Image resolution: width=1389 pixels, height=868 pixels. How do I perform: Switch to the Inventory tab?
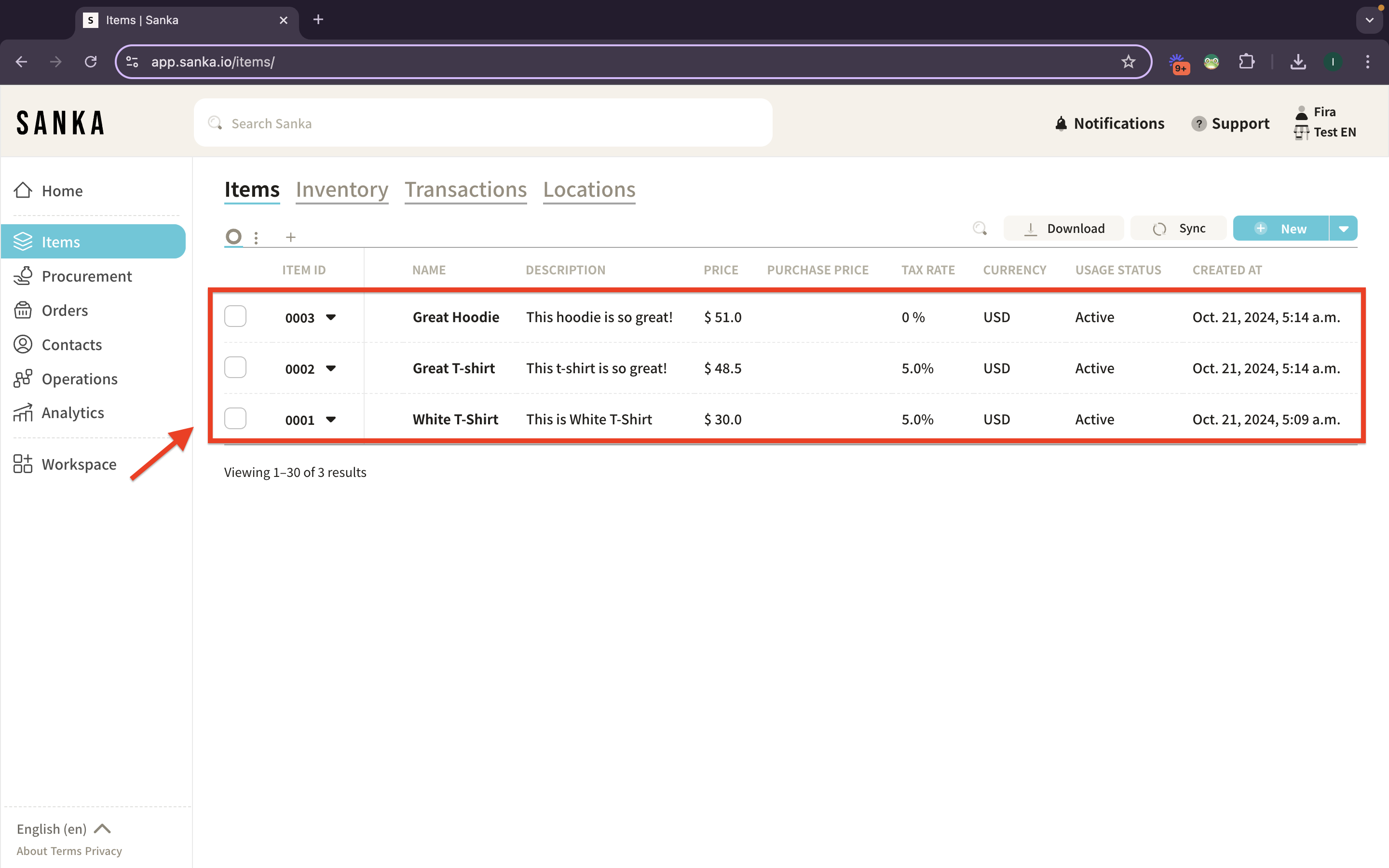[342, 190]
